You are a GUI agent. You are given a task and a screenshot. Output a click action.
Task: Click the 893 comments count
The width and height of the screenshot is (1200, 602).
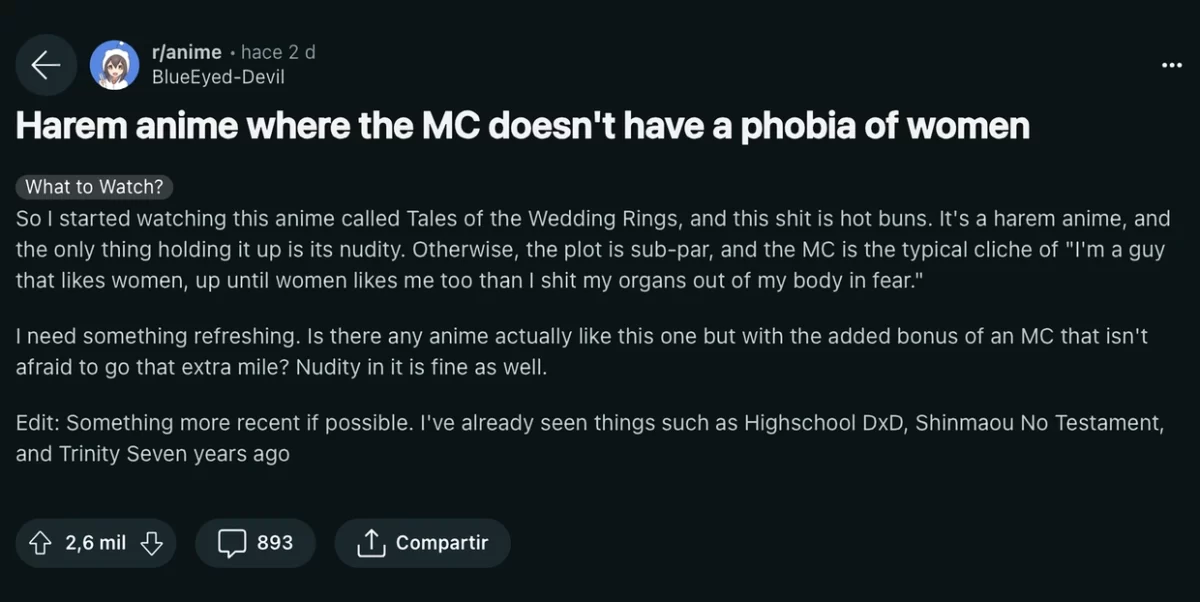(275, 543)
